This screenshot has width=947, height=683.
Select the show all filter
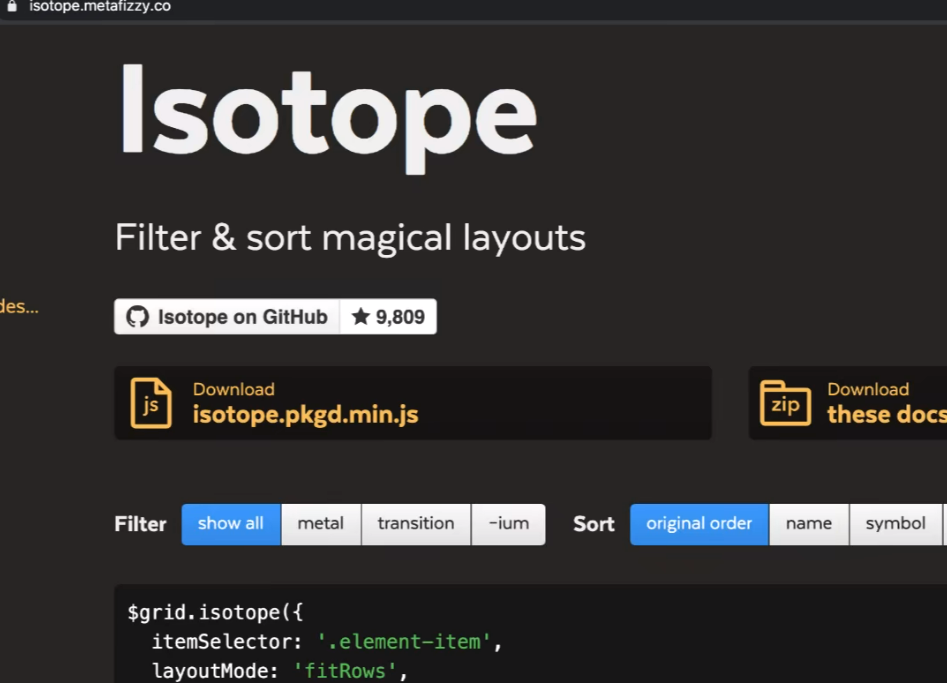pyautogui.click(x=231, y=524)
